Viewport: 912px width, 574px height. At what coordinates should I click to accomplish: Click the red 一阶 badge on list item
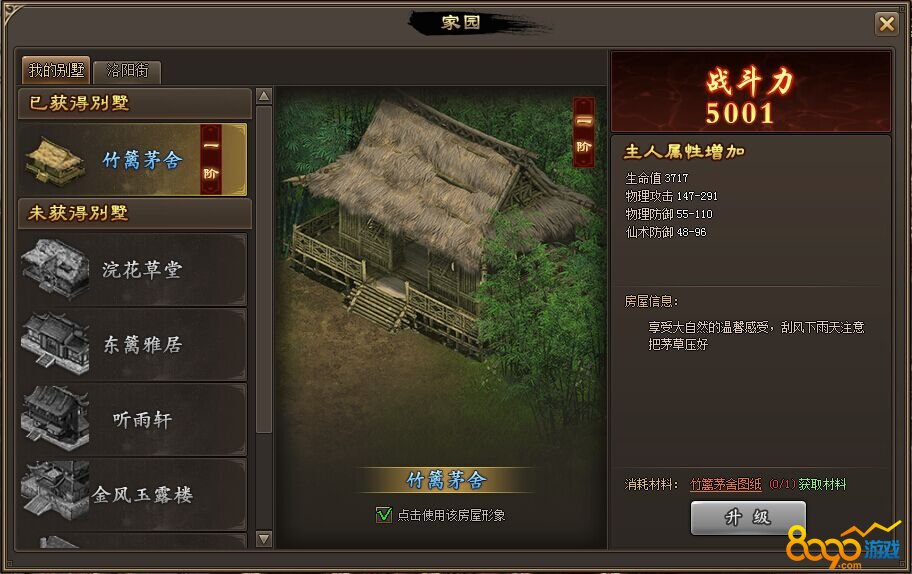click(211, 159)
